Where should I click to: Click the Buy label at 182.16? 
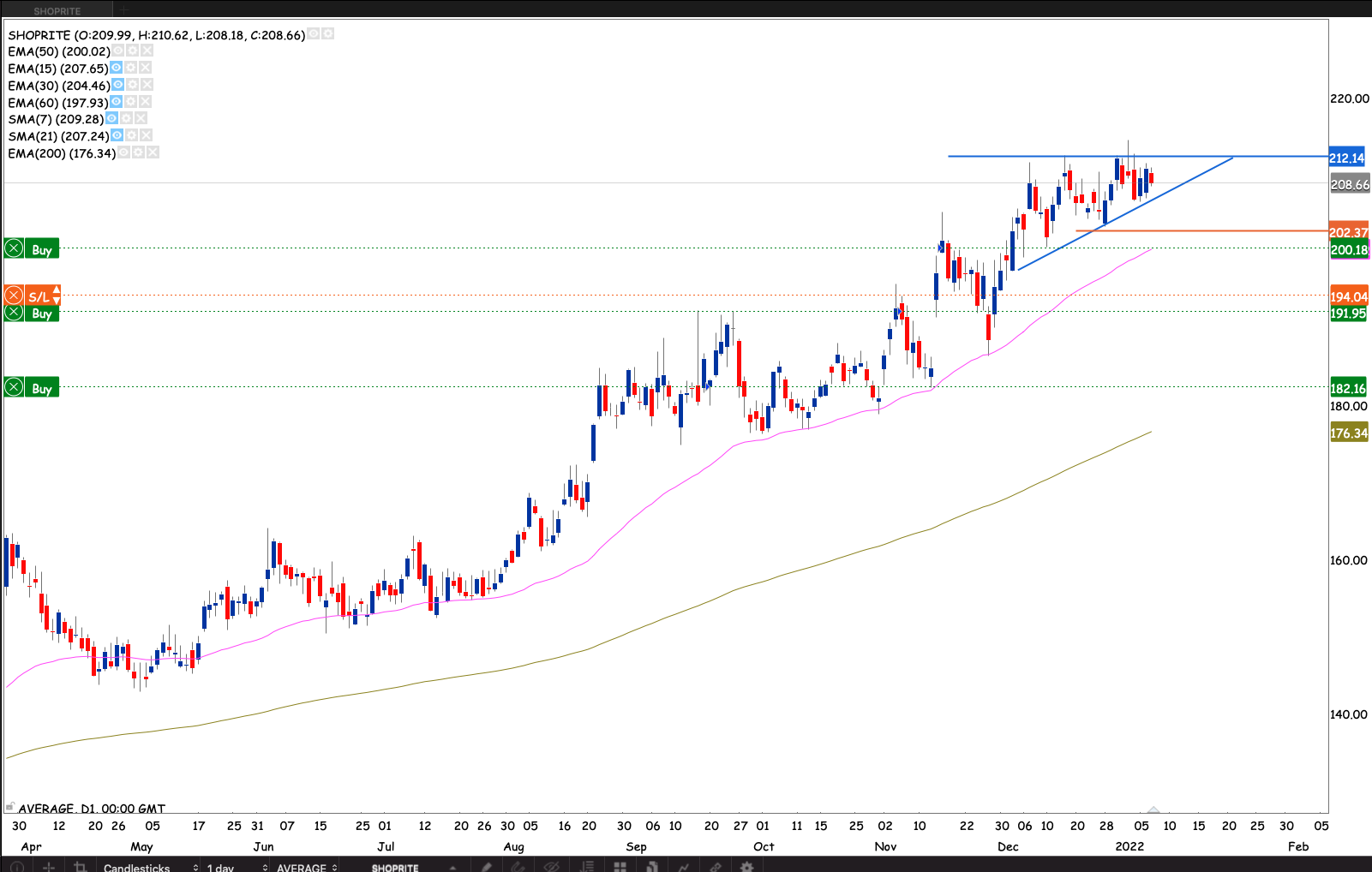(x=42, y=388)
